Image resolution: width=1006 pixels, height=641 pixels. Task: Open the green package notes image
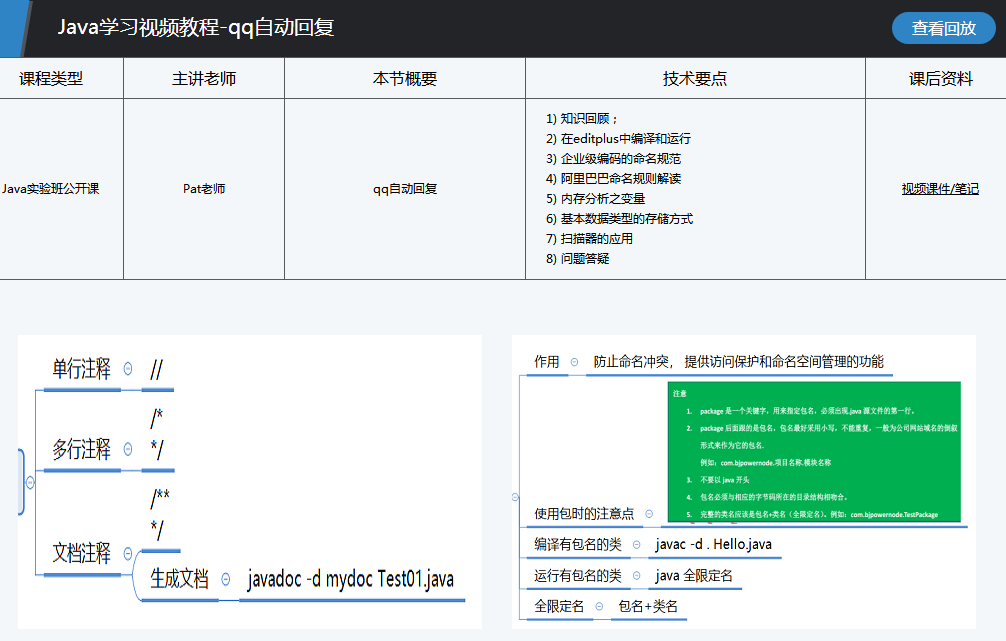tap(813, 452)
